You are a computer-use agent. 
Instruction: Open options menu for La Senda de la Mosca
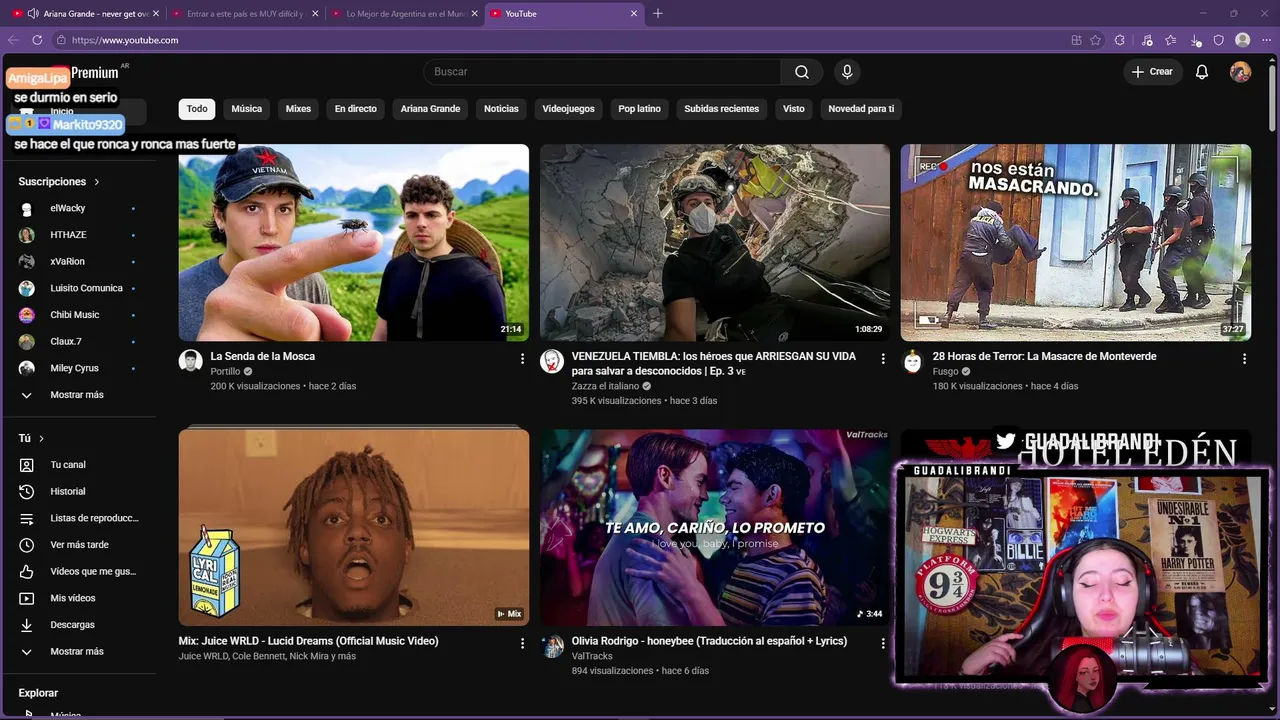(522, 358)
